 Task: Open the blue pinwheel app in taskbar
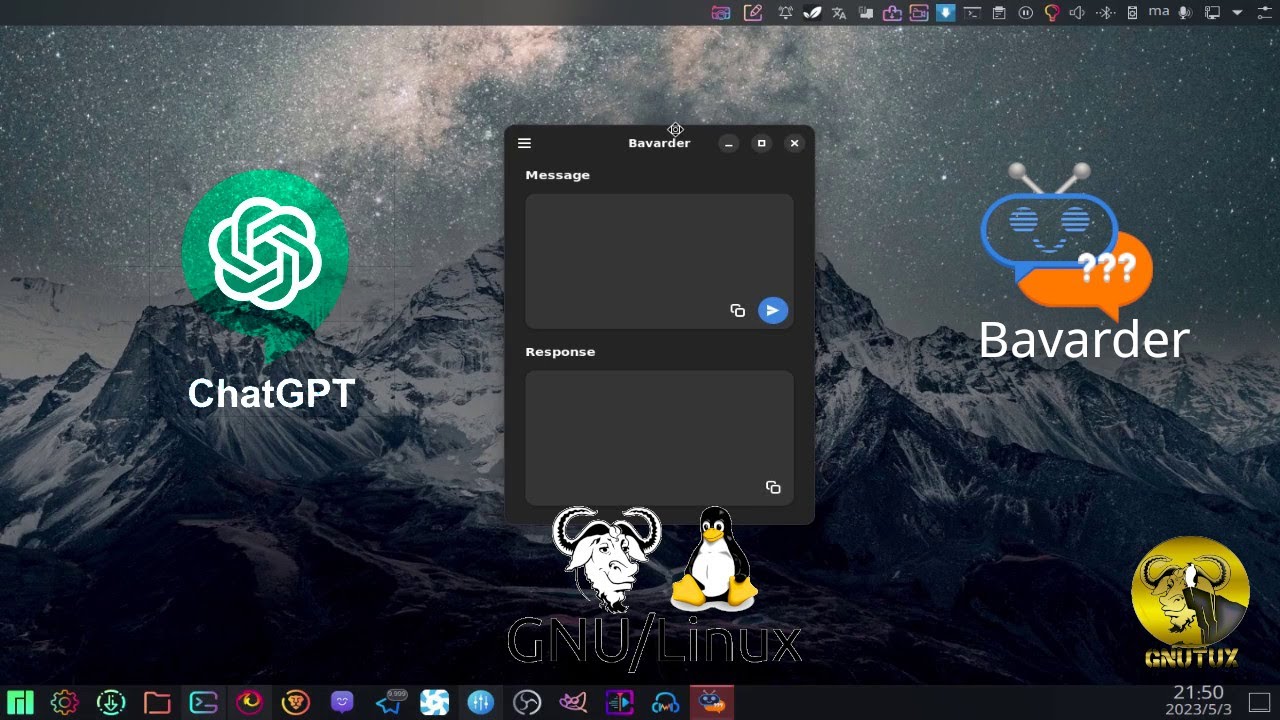pos(435,703)
